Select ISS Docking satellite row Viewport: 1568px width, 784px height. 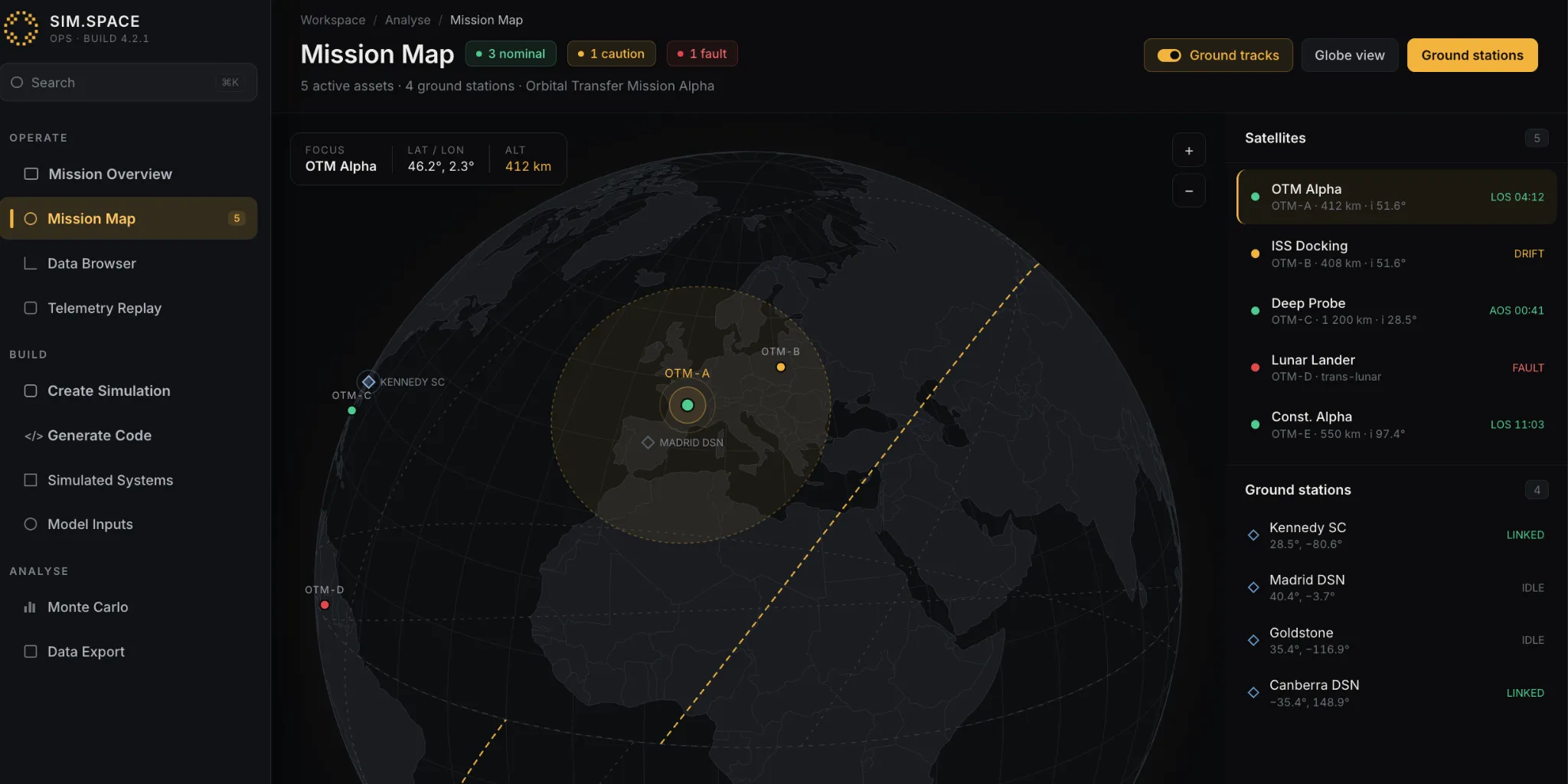[x=1396, y=253]
